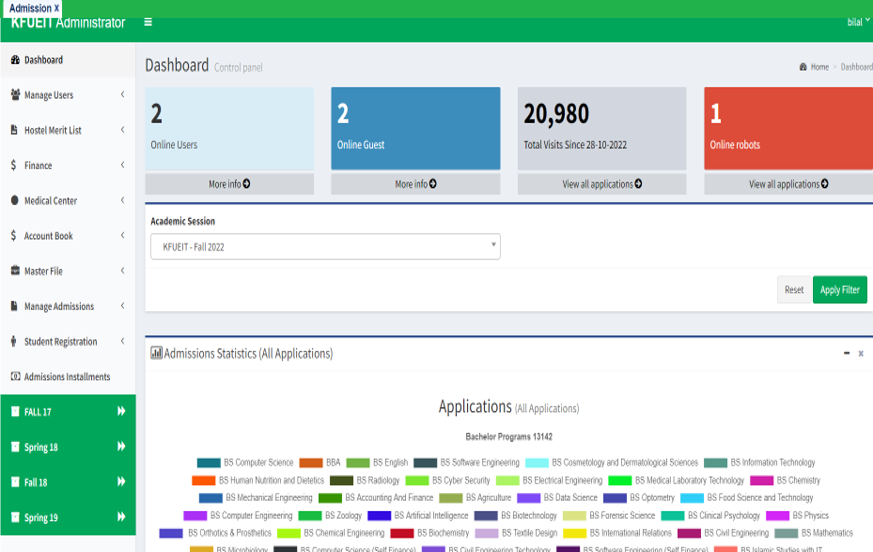
Task: Expand the Manage Admissions submenu chevron
Action: pos(122,305)
